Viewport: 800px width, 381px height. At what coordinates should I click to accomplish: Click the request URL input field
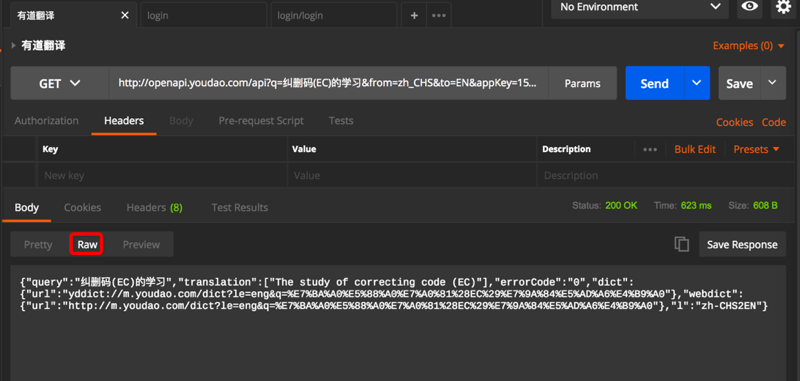(x=328, y=83)
